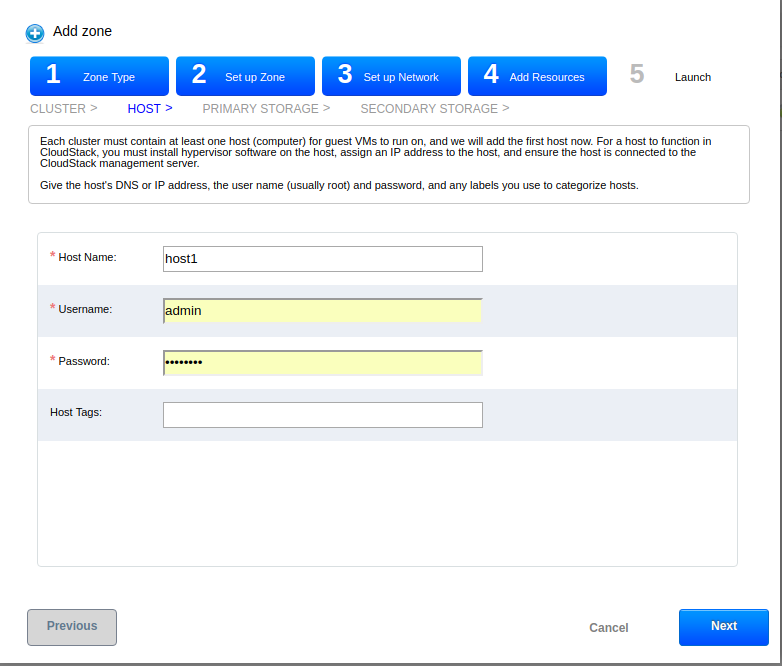Click the description paragraph starting with Each cluster
Image resolution: width=782 pixels, height=666 pixels.
(376, 152)
